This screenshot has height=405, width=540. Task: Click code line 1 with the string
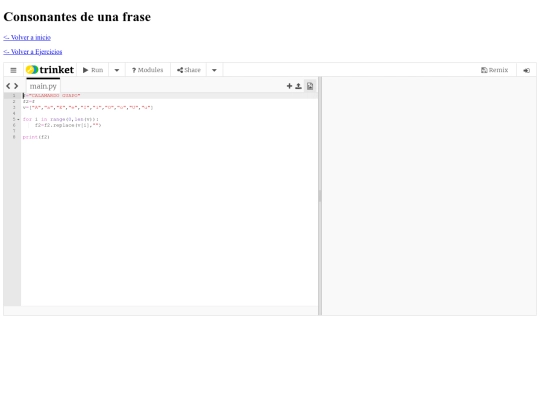pyautogui.click(x=52, y=95)
